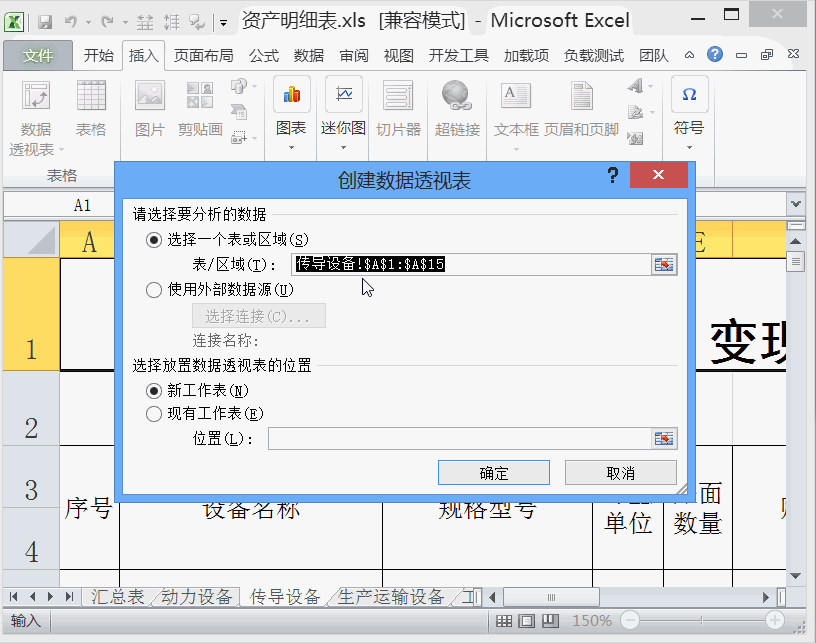
Task: Click range selector icon for 表/区域 field
Action: [664, 264]
